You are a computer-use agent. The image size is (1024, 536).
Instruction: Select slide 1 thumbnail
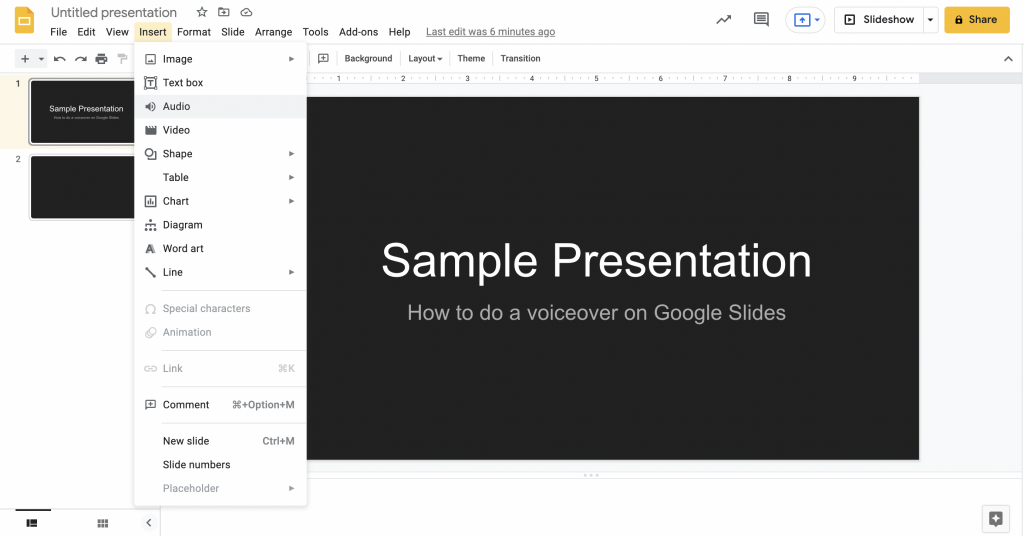82,112
